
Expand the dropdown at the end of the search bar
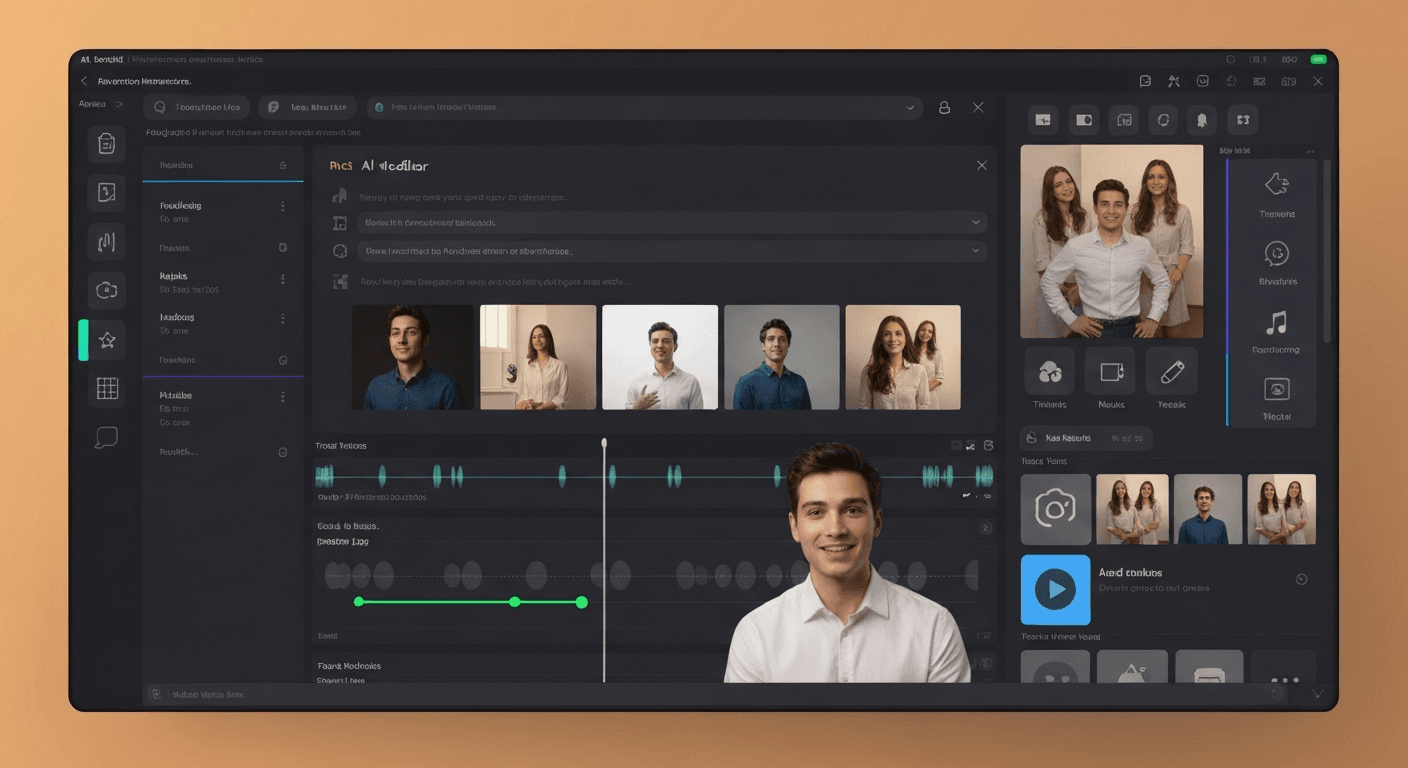click(909, 107)
